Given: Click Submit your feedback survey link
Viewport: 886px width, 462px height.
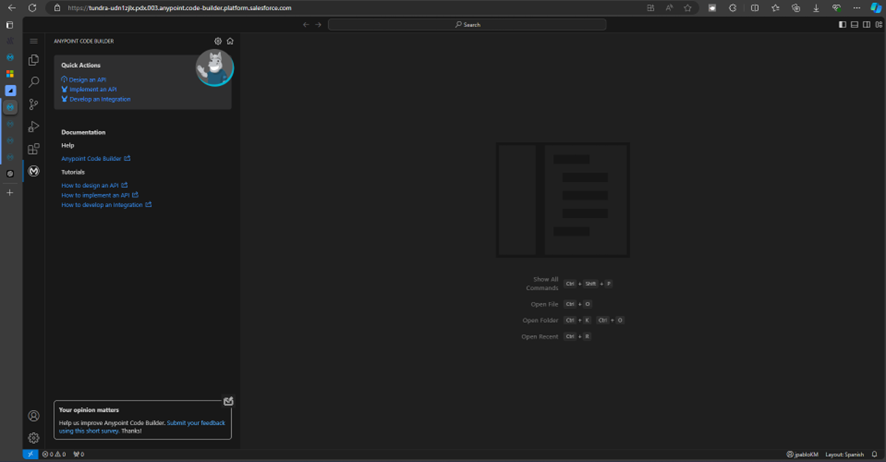Looking at the screenshot, I should pos(196,422).
